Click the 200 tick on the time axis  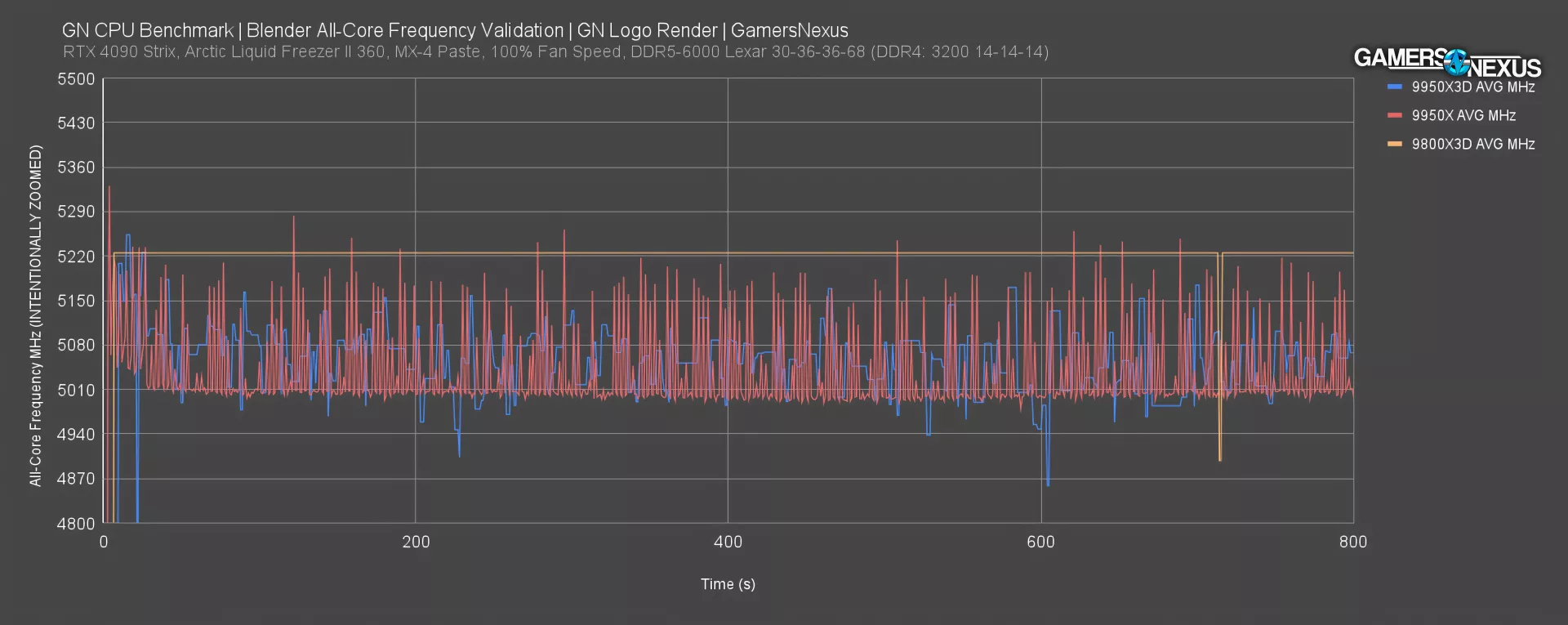(x=416, y=542)
